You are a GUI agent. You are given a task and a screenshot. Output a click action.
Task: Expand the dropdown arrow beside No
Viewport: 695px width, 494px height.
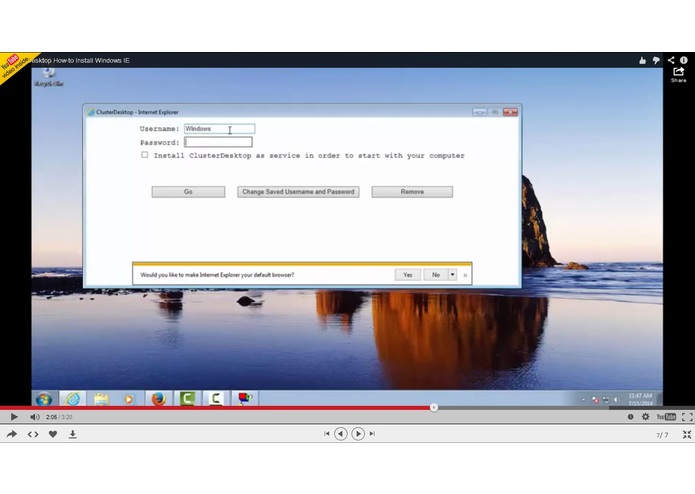(453, 275)
